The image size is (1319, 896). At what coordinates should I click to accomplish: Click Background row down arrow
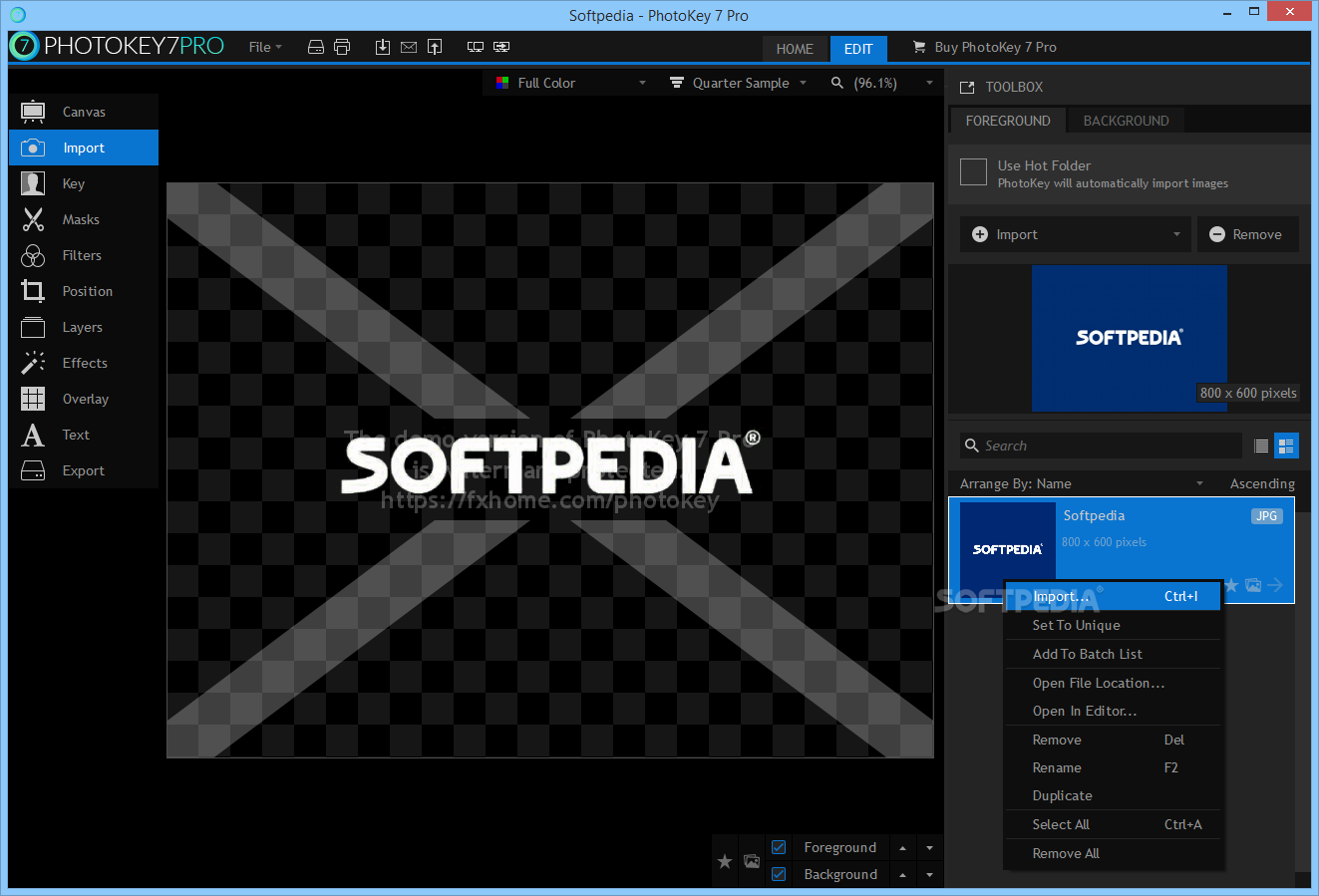929,875
